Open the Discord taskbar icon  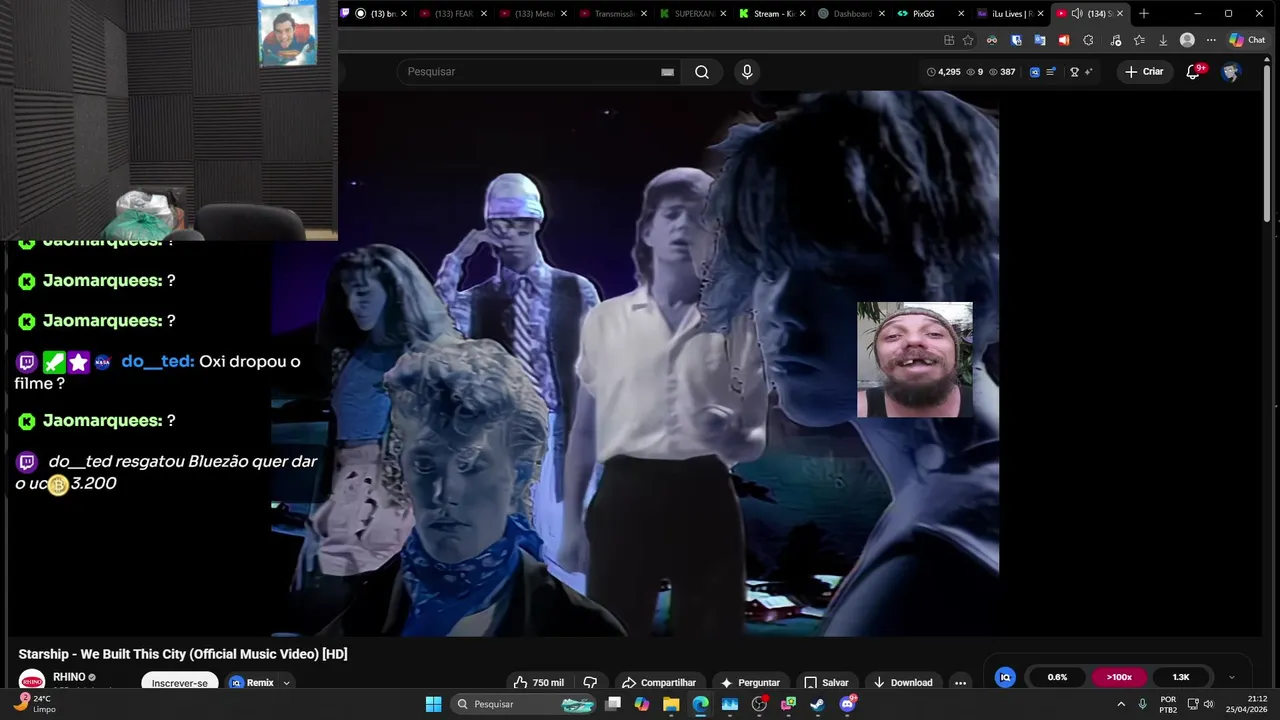tap(847, 704)
